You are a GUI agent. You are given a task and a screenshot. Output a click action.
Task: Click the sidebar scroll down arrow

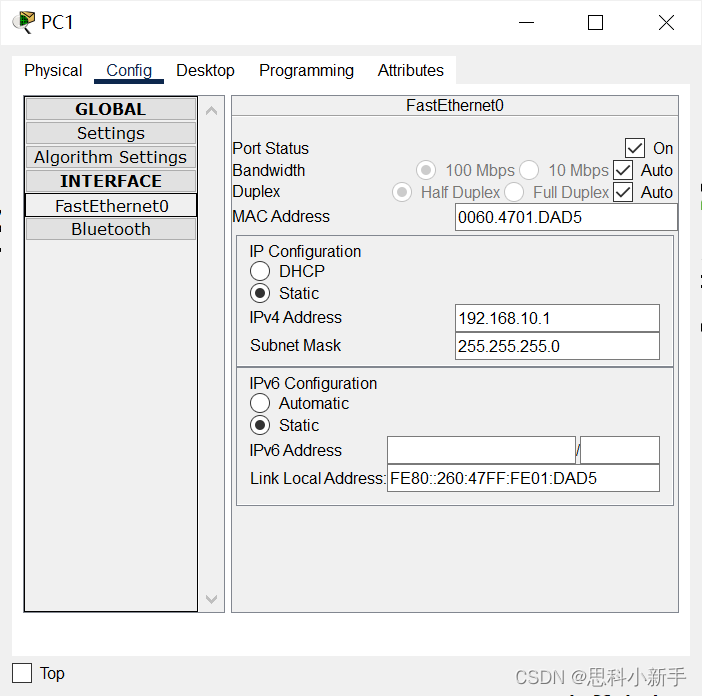point(211,599)
